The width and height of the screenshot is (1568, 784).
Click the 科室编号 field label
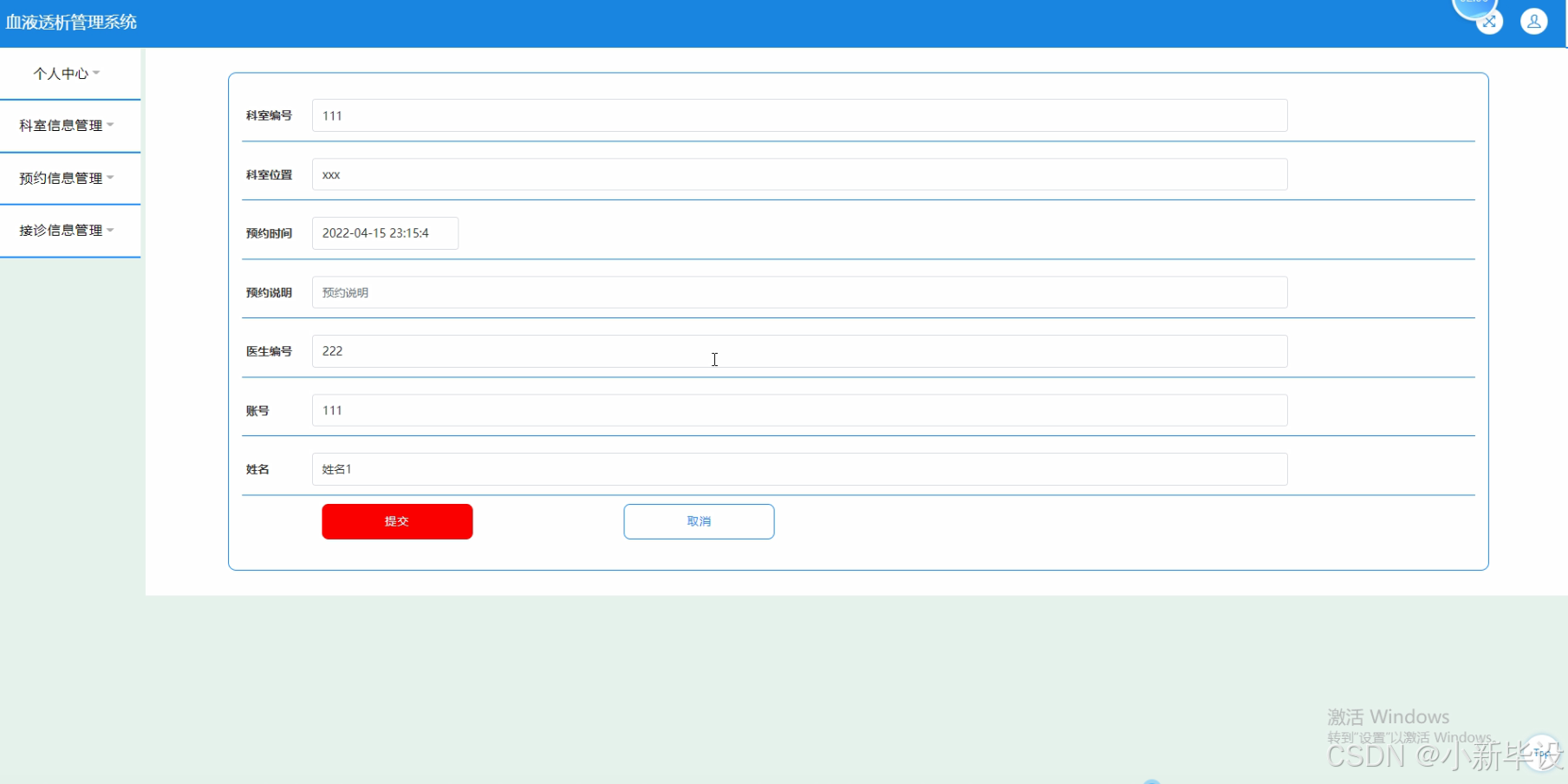tap(269, 115)
